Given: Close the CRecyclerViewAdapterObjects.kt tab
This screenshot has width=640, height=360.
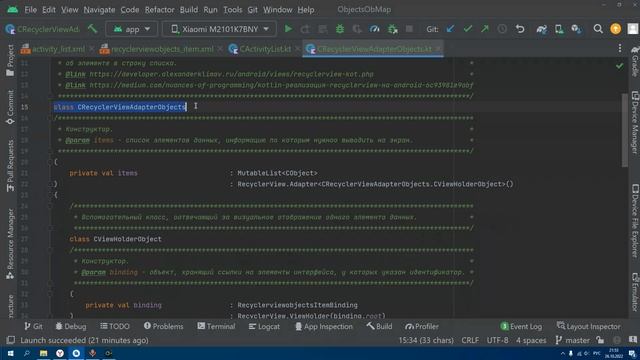Looking at the screenshot, I should [x=438, y=49].
